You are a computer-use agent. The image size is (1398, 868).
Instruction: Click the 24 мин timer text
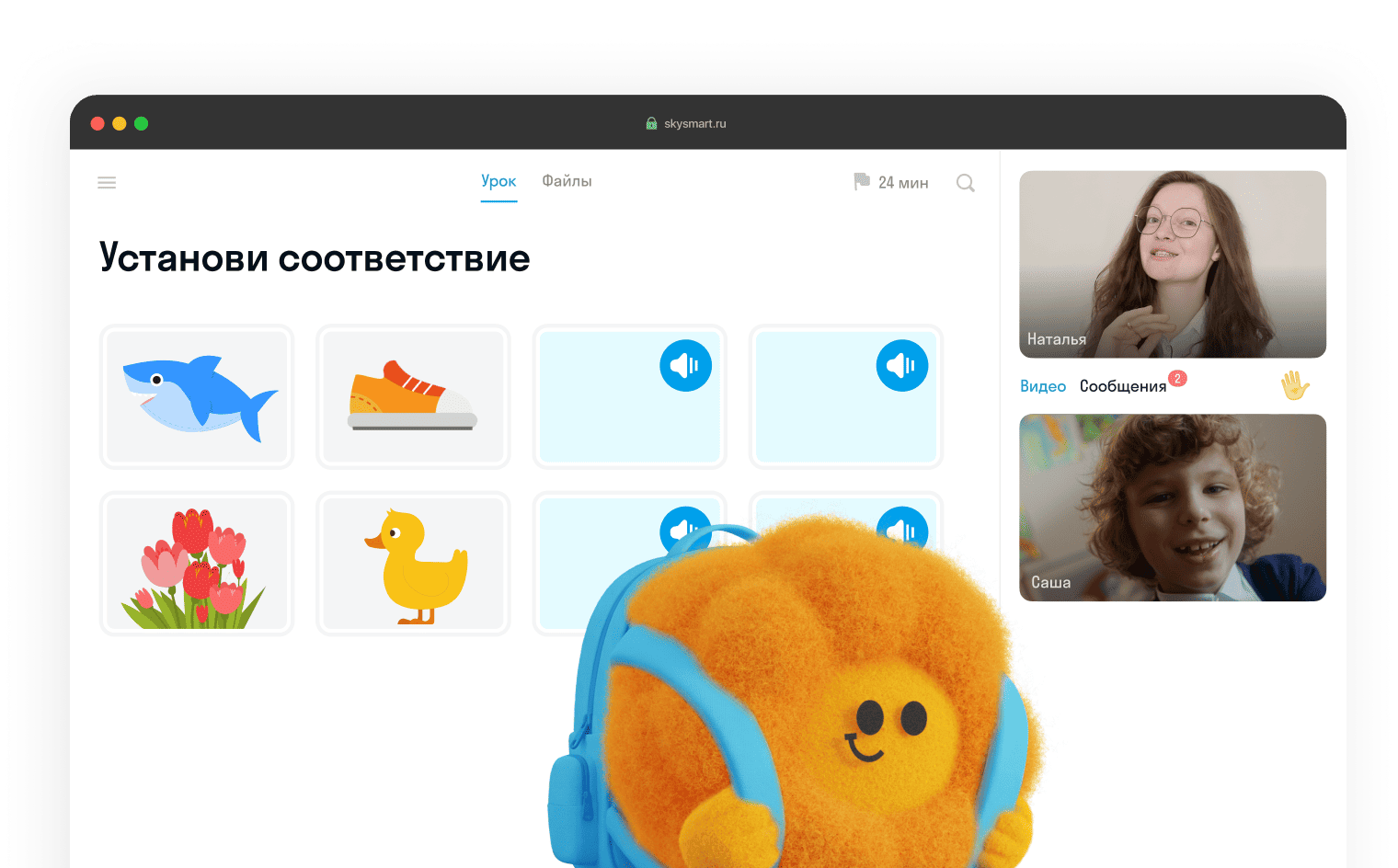(x=903, y=183)
